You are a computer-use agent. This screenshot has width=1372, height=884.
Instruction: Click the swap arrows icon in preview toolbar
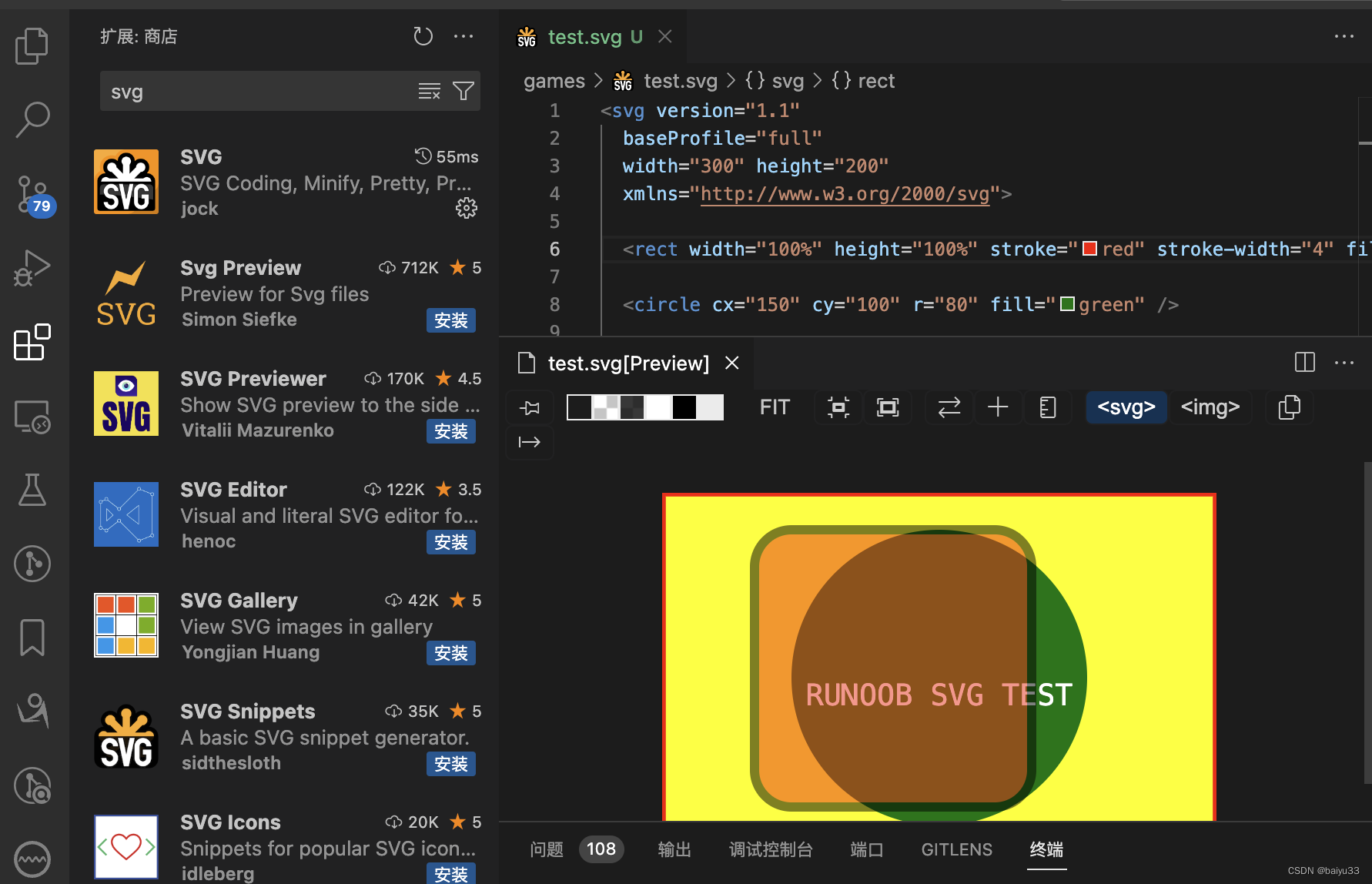point(949,407)
